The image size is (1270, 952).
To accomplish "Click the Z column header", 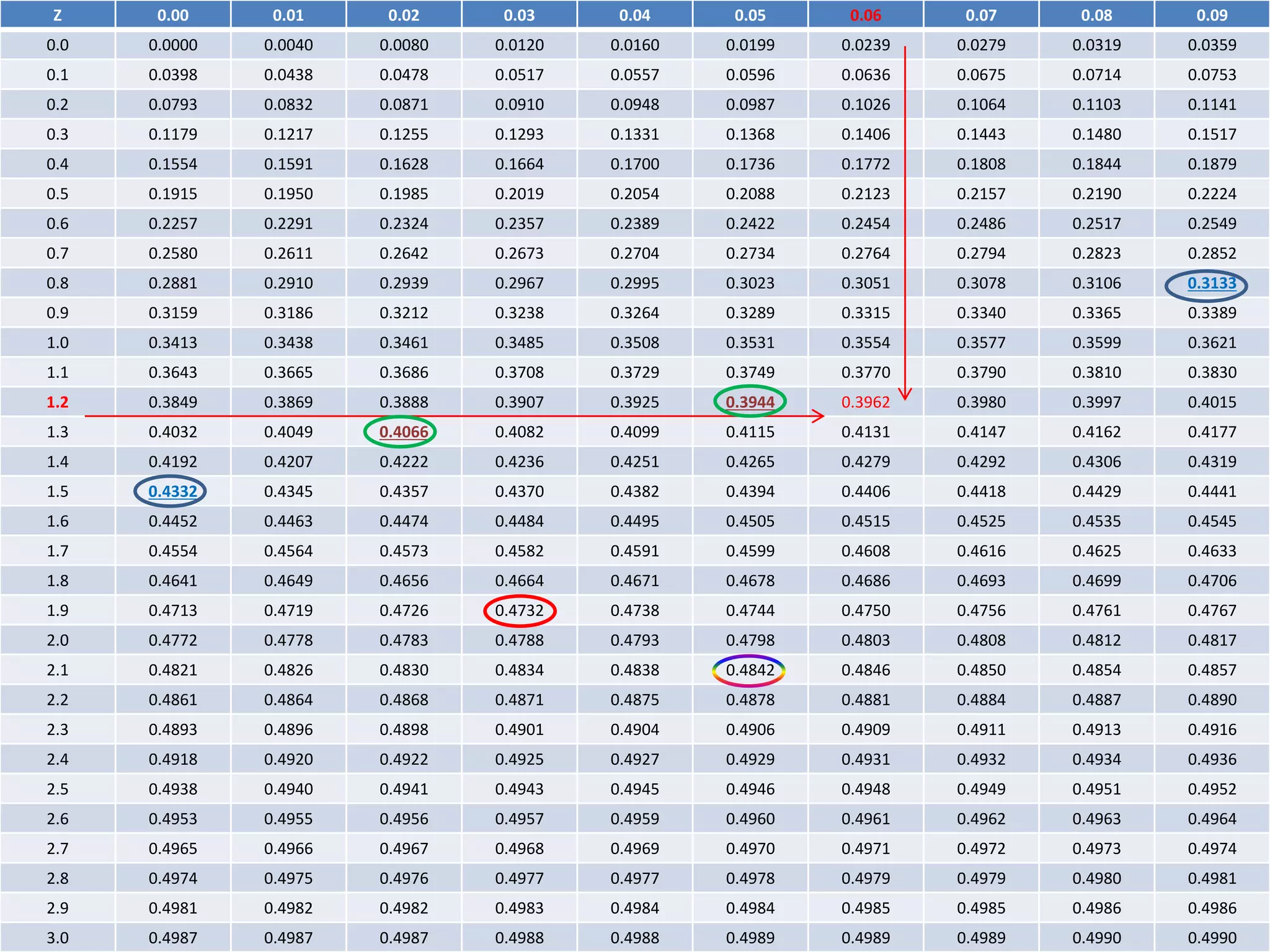I will click(x=57, y=15).
